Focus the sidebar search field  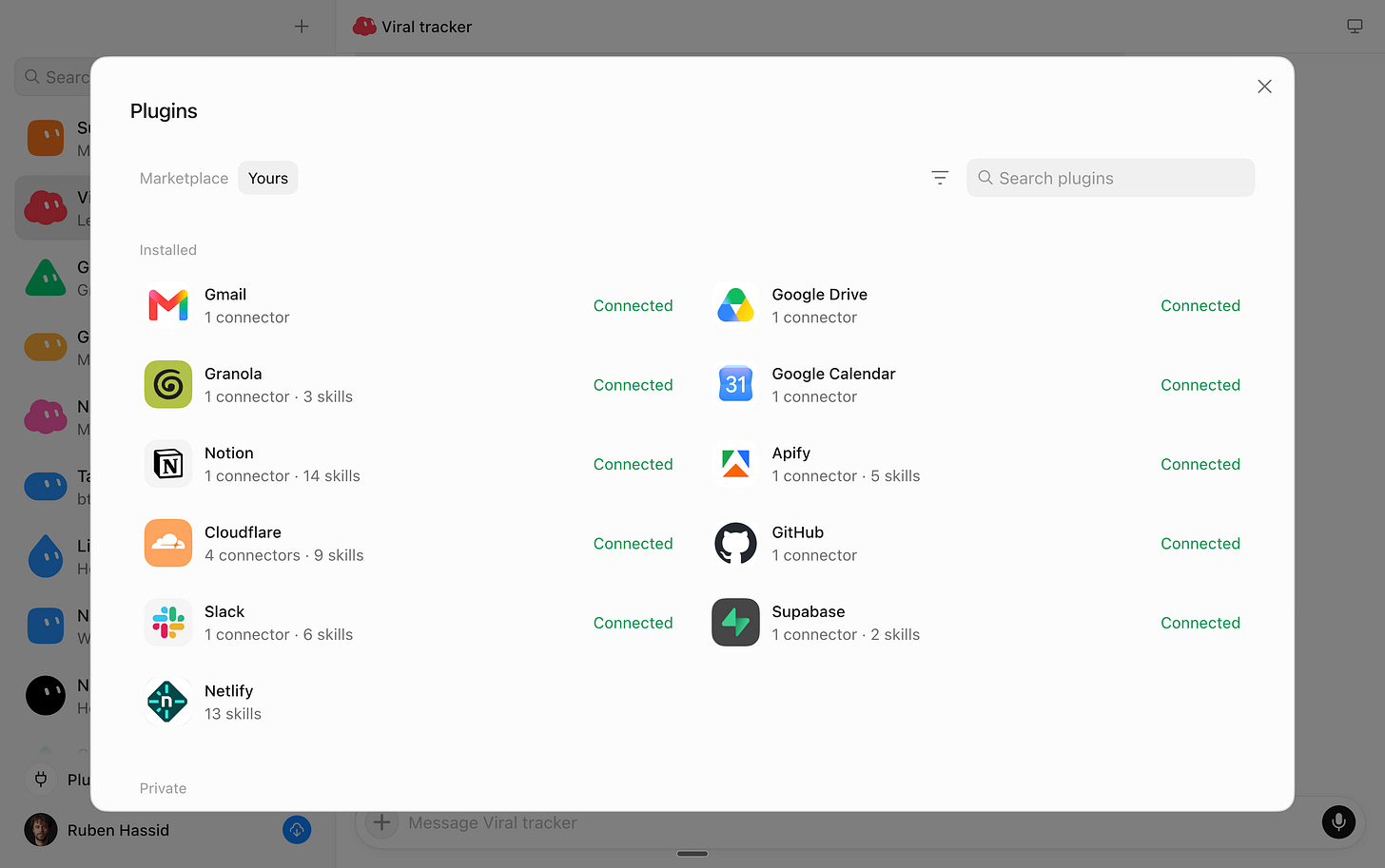pyautogui.click(x=52, y=77)
